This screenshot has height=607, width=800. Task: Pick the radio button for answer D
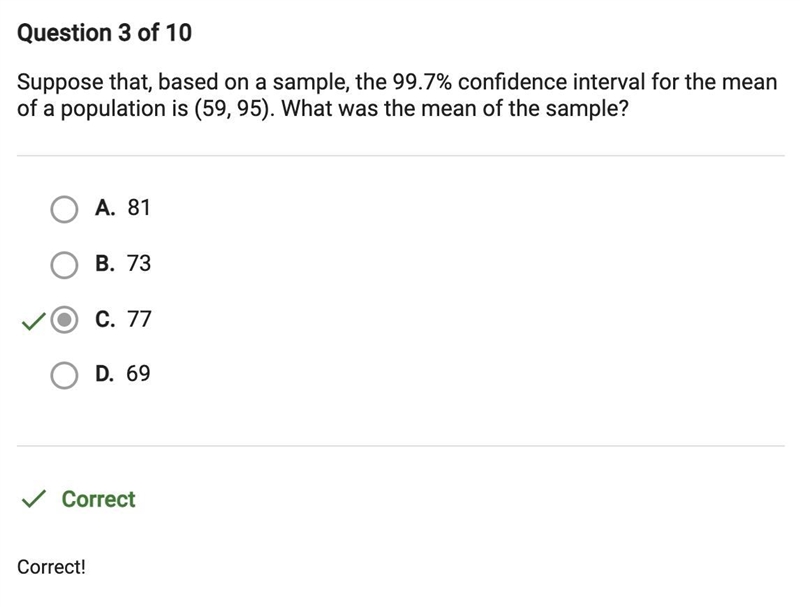(x=64, y=375)
